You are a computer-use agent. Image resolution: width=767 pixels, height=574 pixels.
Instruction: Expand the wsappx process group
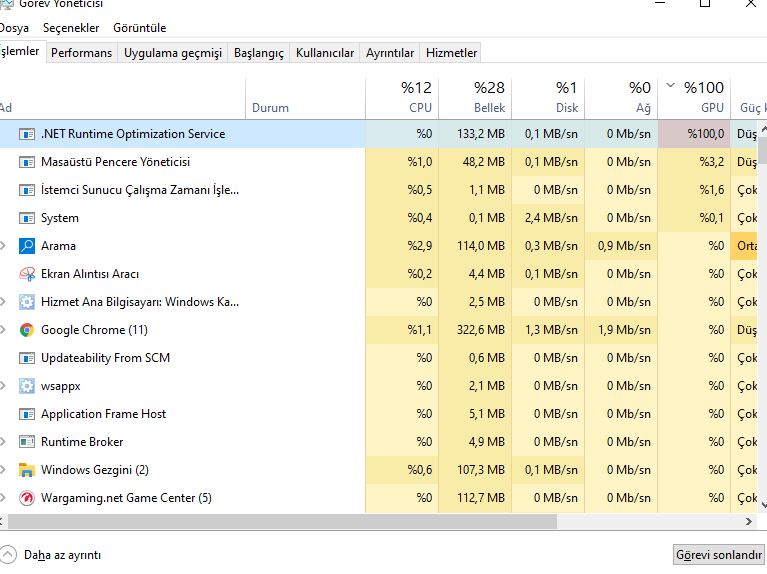(x=3, y=386)
